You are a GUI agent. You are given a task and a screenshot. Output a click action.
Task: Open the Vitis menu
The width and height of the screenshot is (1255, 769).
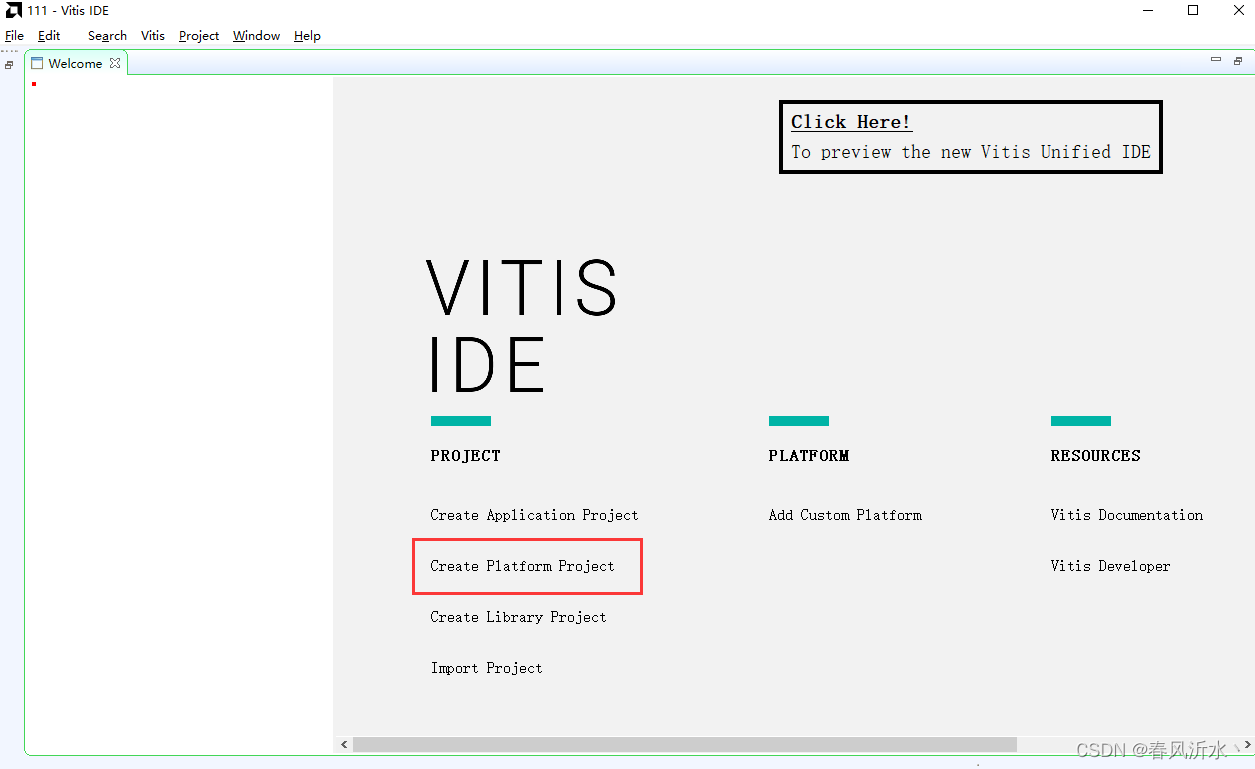click(x=153, y=36)
